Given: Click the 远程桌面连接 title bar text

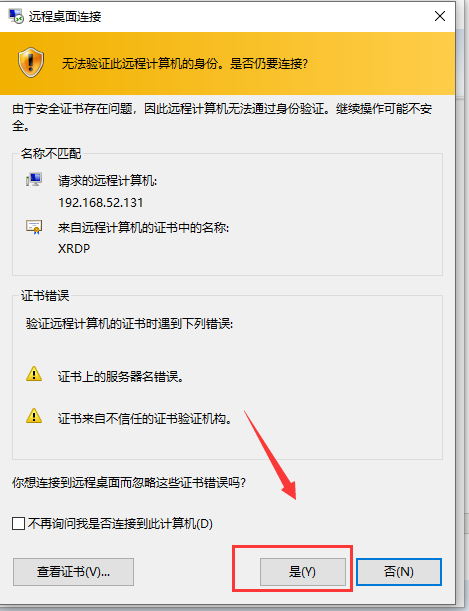Looking at the screenshot, I should [x=65, y=16].
